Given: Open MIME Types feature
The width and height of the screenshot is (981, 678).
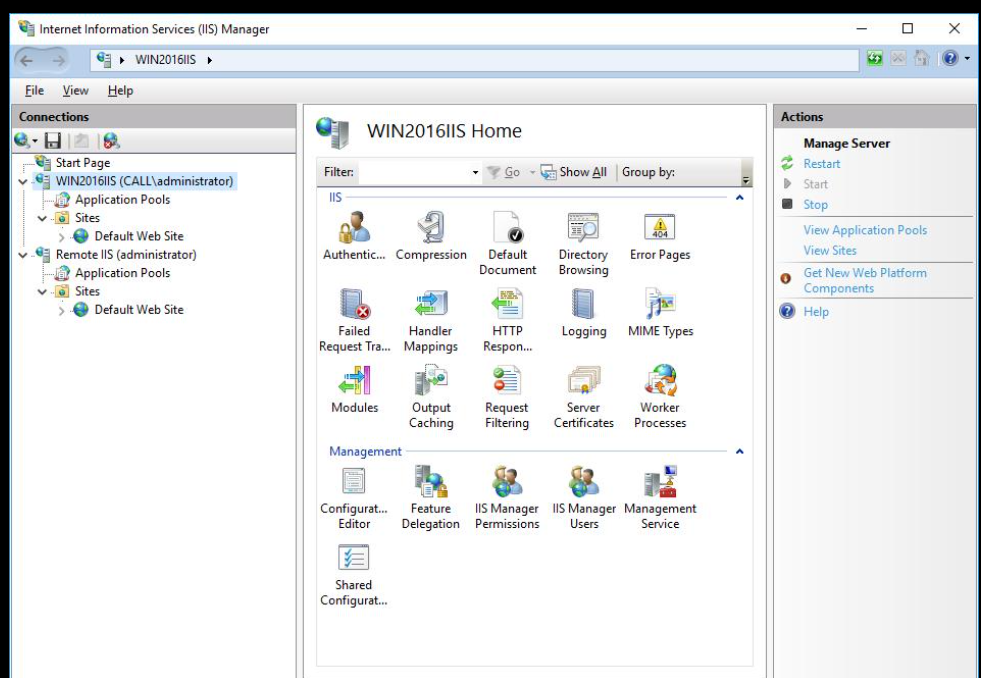Looking at the screenshot, I should (x=660, y=312).
